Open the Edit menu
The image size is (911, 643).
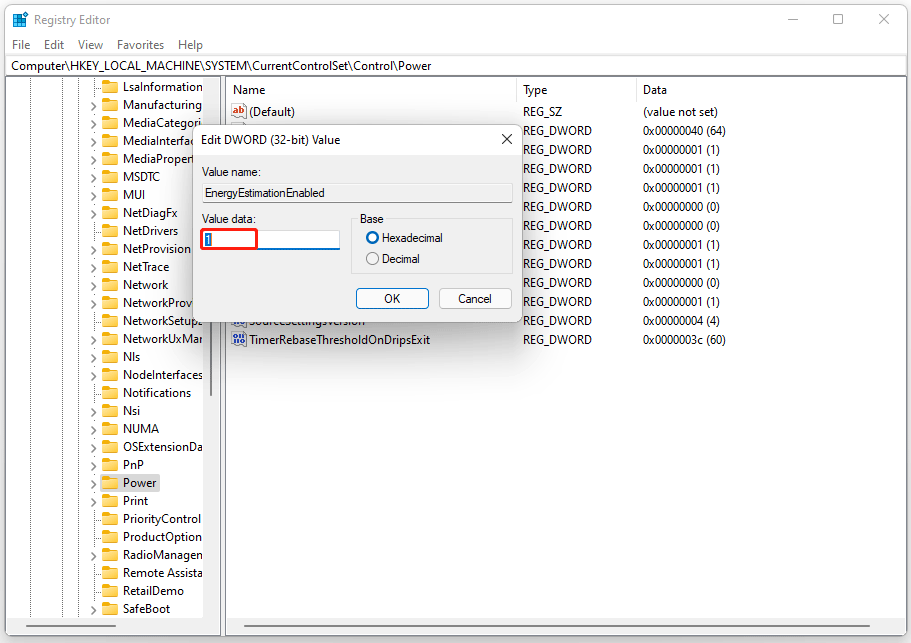coord(54,45)
